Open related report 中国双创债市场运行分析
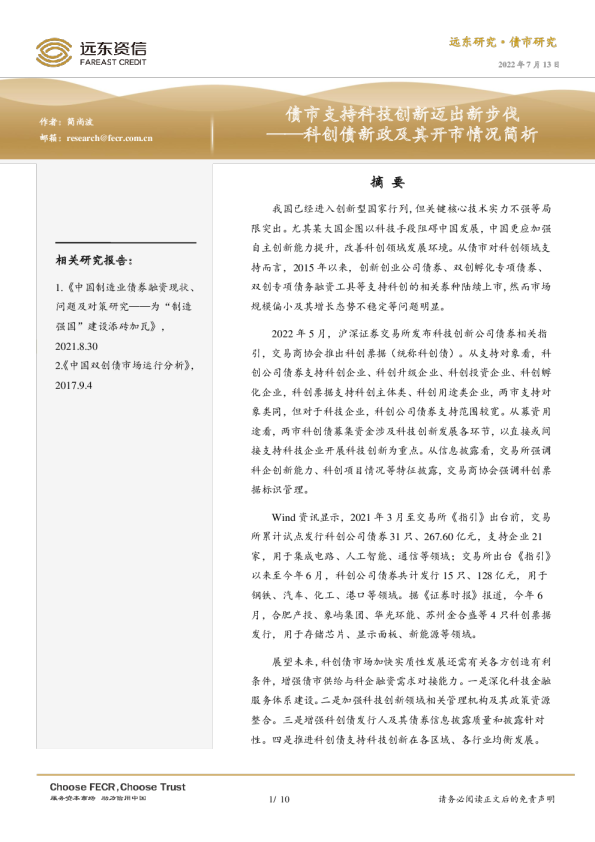Screen dimensions: 595x842 click(127, 365)
